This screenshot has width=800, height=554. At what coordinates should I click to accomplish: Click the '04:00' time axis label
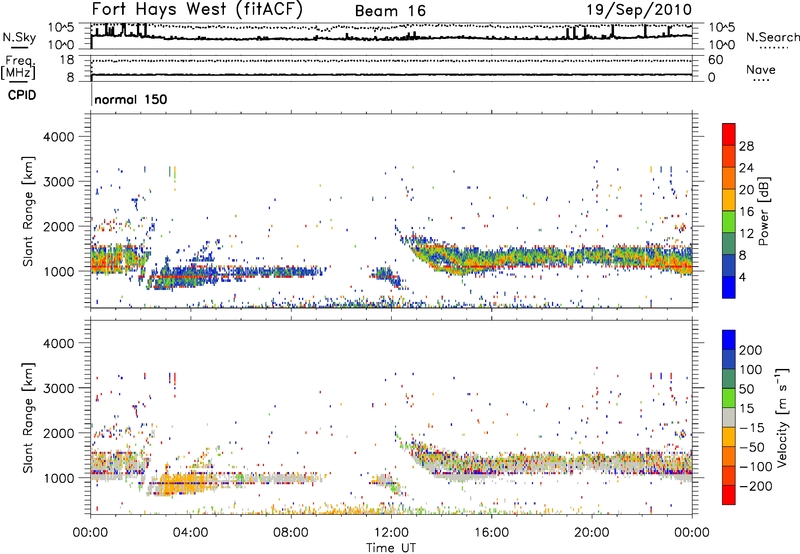pos(191,533)
